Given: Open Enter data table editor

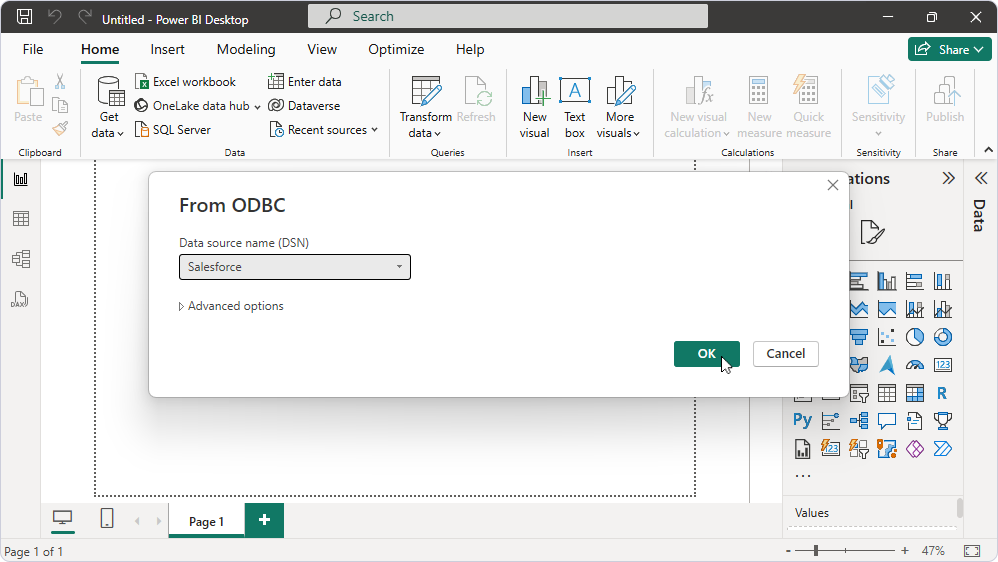Looking at the screenshot, I should 304,81.
